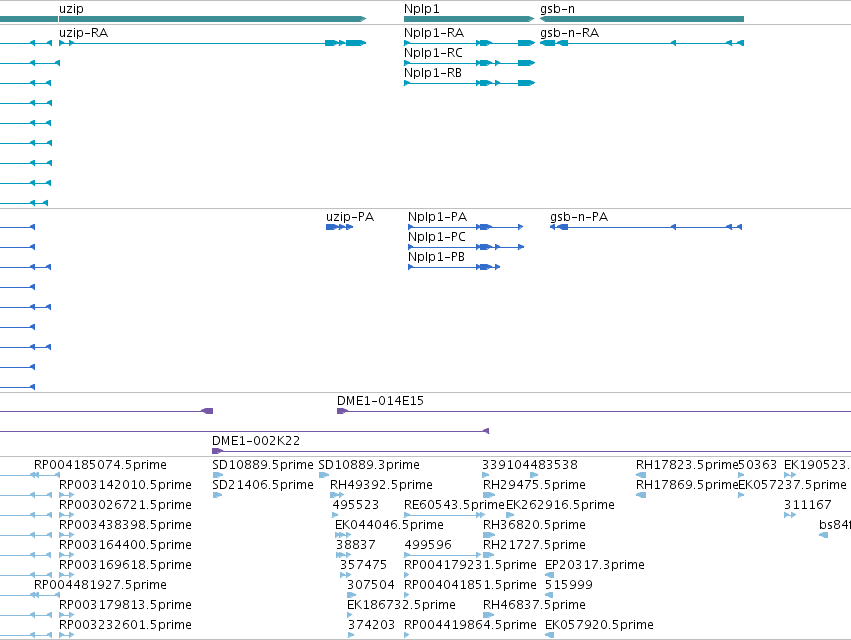The image size is (851, 640).
Task: Click the RH36820.5prime EST label
Action: pos(534,524)
